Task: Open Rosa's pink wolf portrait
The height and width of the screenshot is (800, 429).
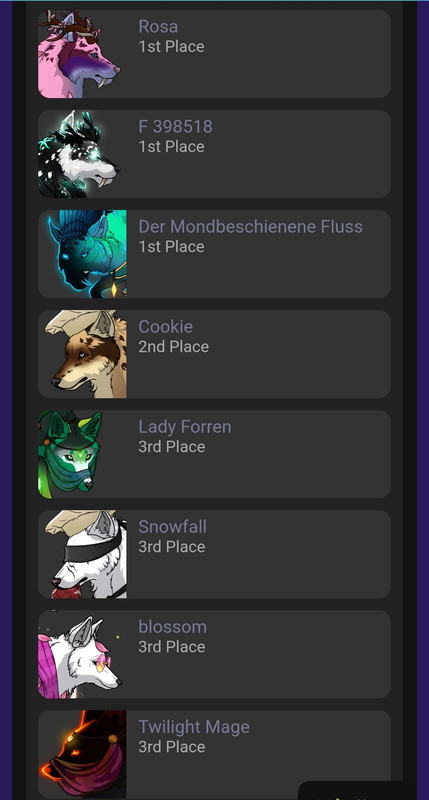Action: click(82, 54)
